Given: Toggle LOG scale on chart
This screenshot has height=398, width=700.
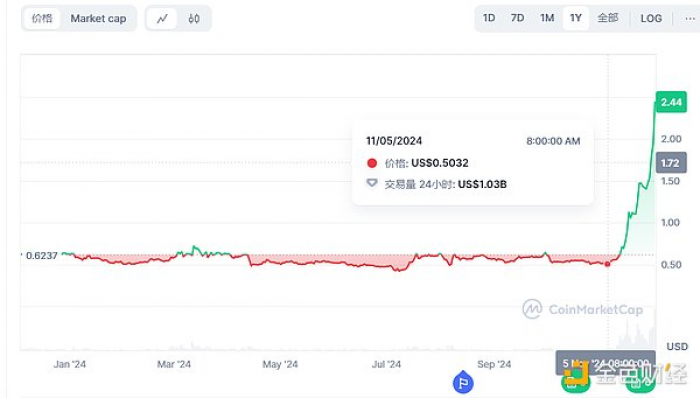Looking at the screenshot, I should click(x=651, y=18).
